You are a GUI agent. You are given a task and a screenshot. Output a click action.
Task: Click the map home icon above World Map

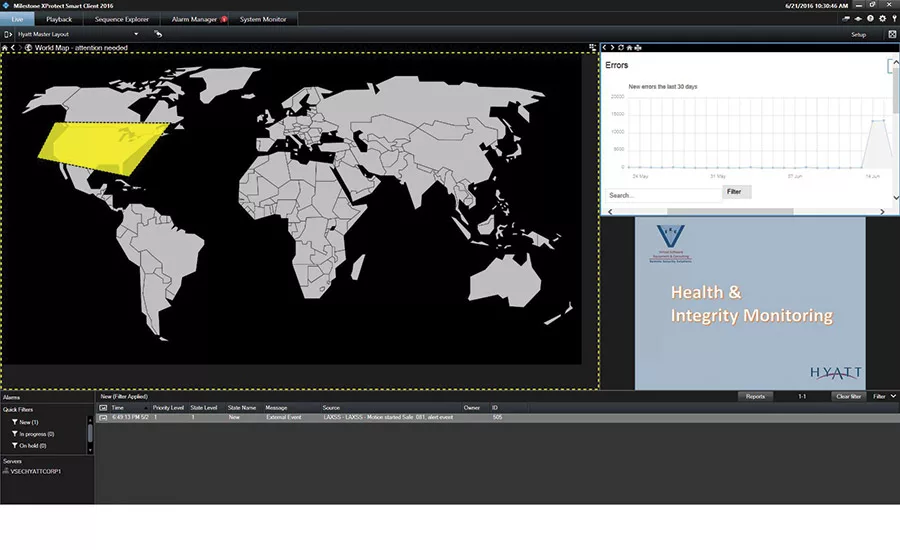point(5,48)
